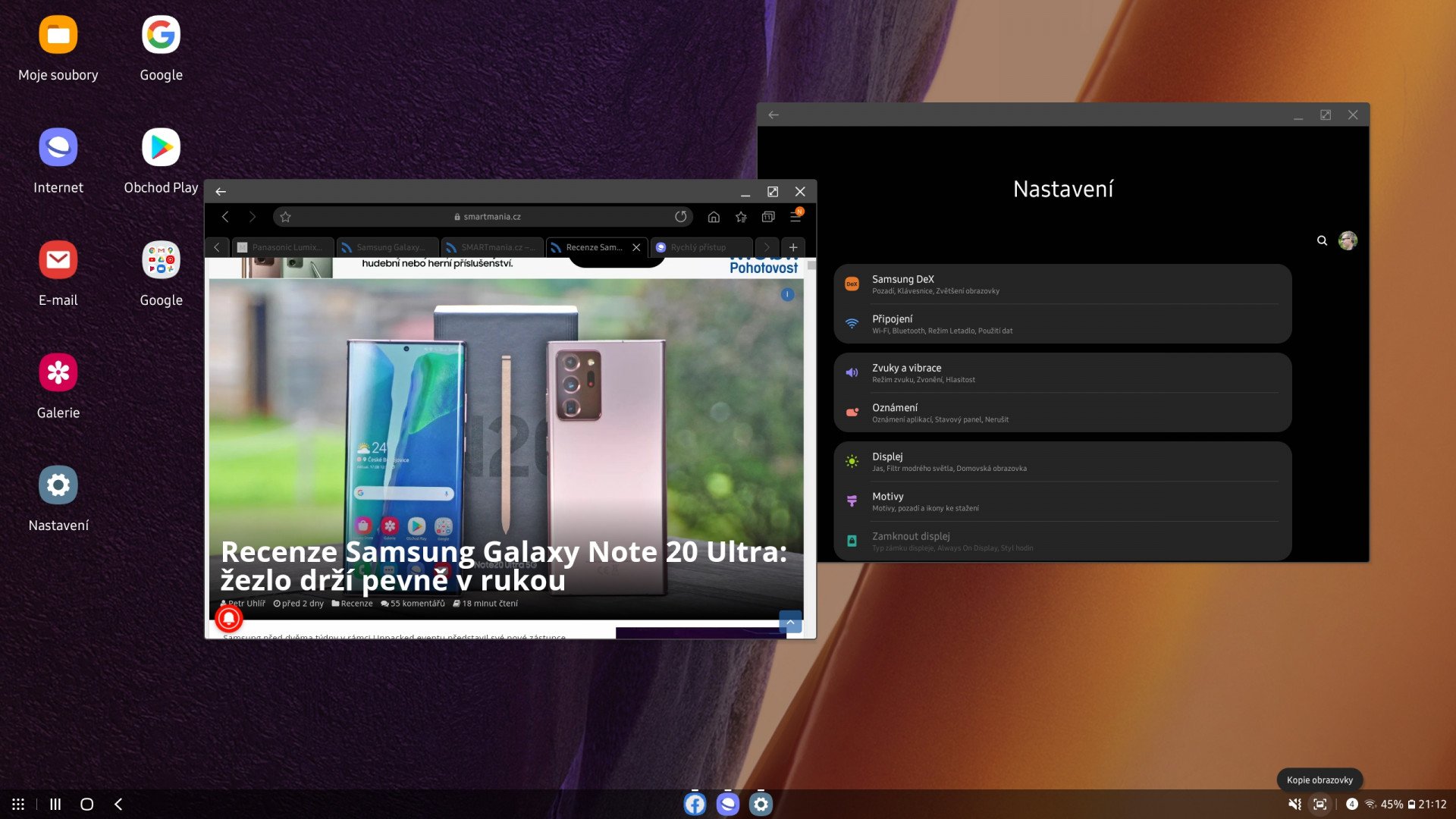Viewport: 1456px width, 819px height.
Task: Switch to Samsung Galaxy tab
Action: click(x=388, y=247)
